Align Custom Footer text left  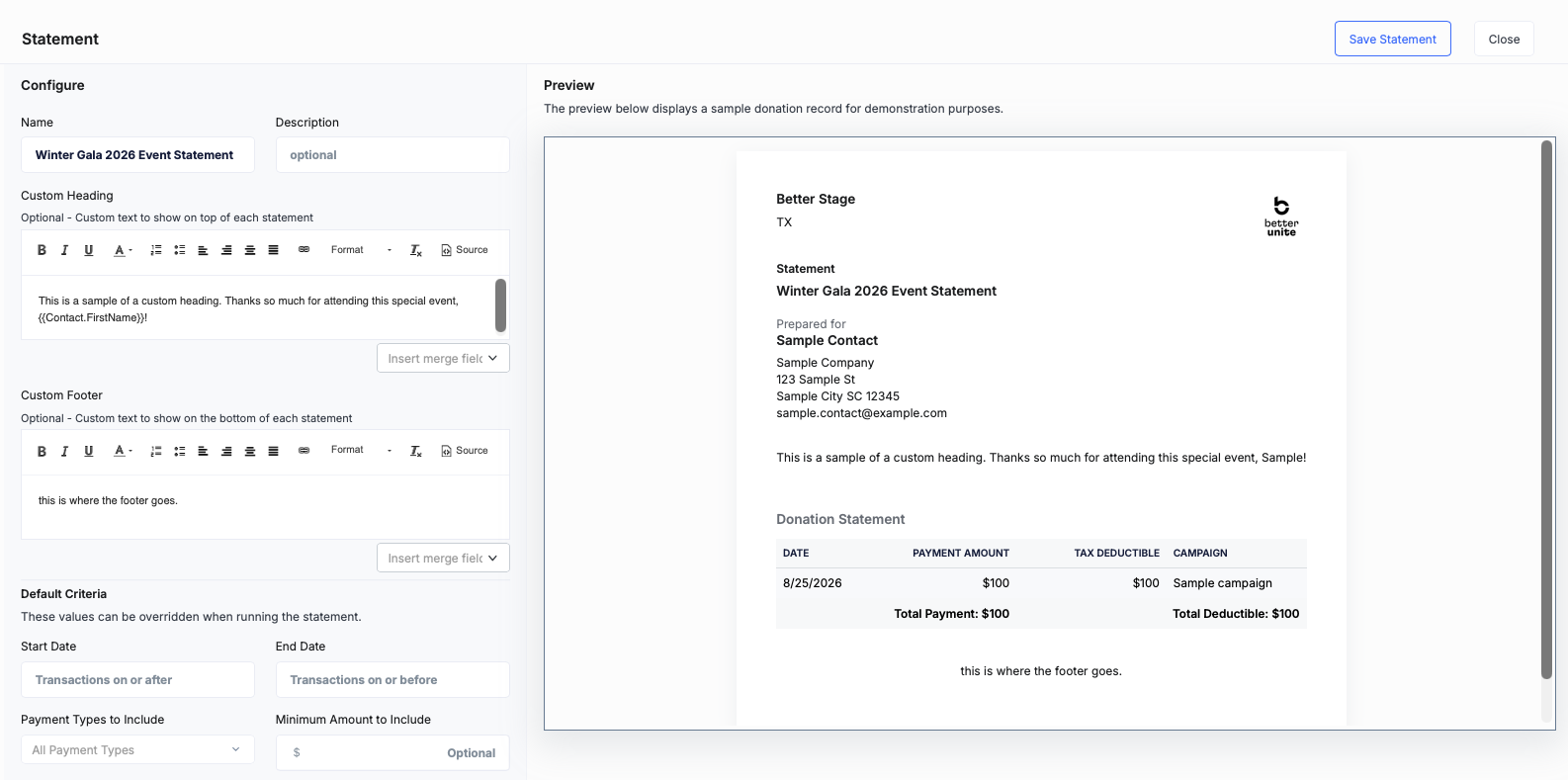pos(203,451)
